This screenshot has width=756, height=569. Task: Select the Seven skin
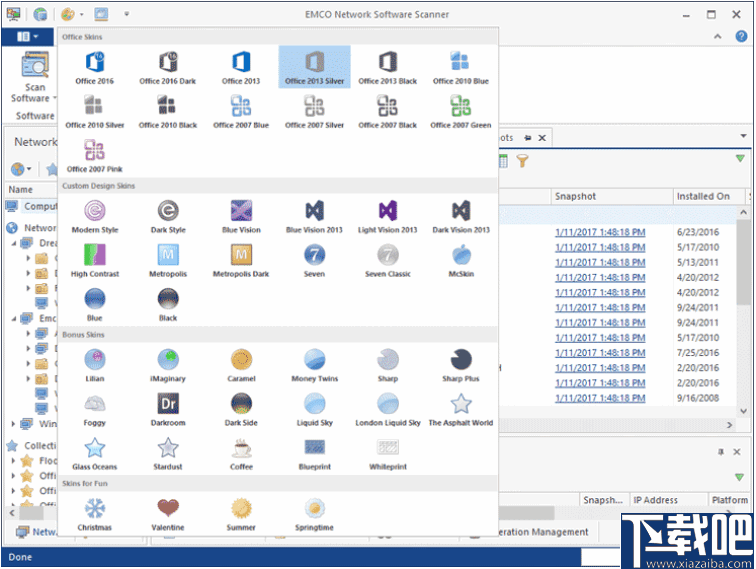314,260
